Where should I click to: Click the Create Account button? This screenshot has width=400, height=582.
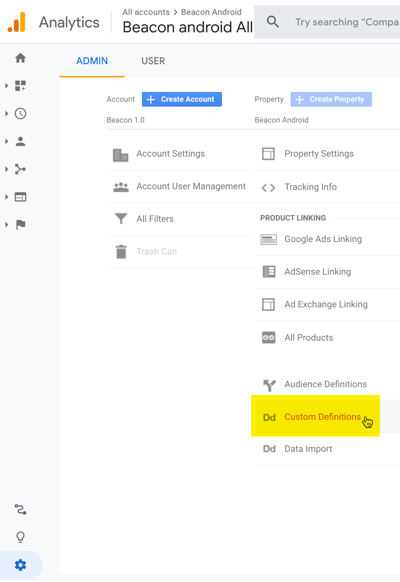[x=182, y=99]
